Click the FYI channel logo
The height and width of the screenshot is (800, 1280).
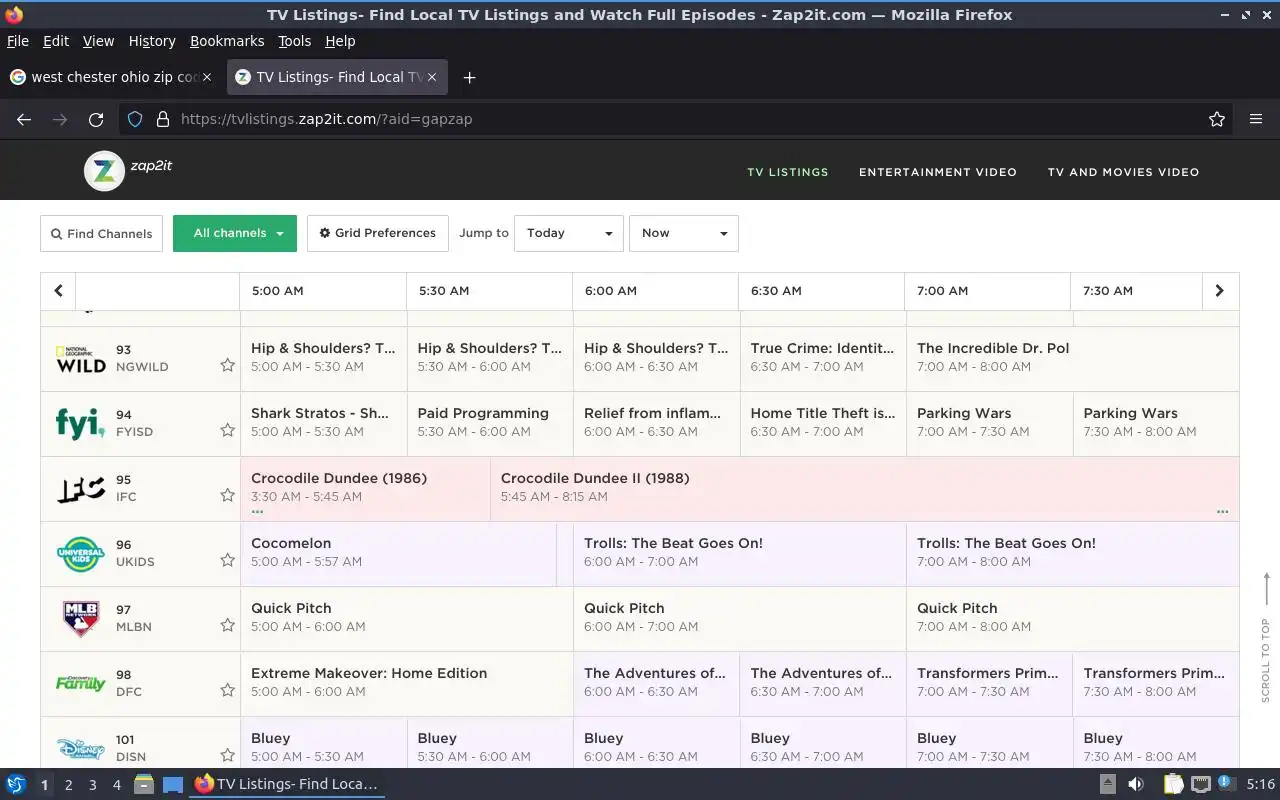tap(80, 424)
